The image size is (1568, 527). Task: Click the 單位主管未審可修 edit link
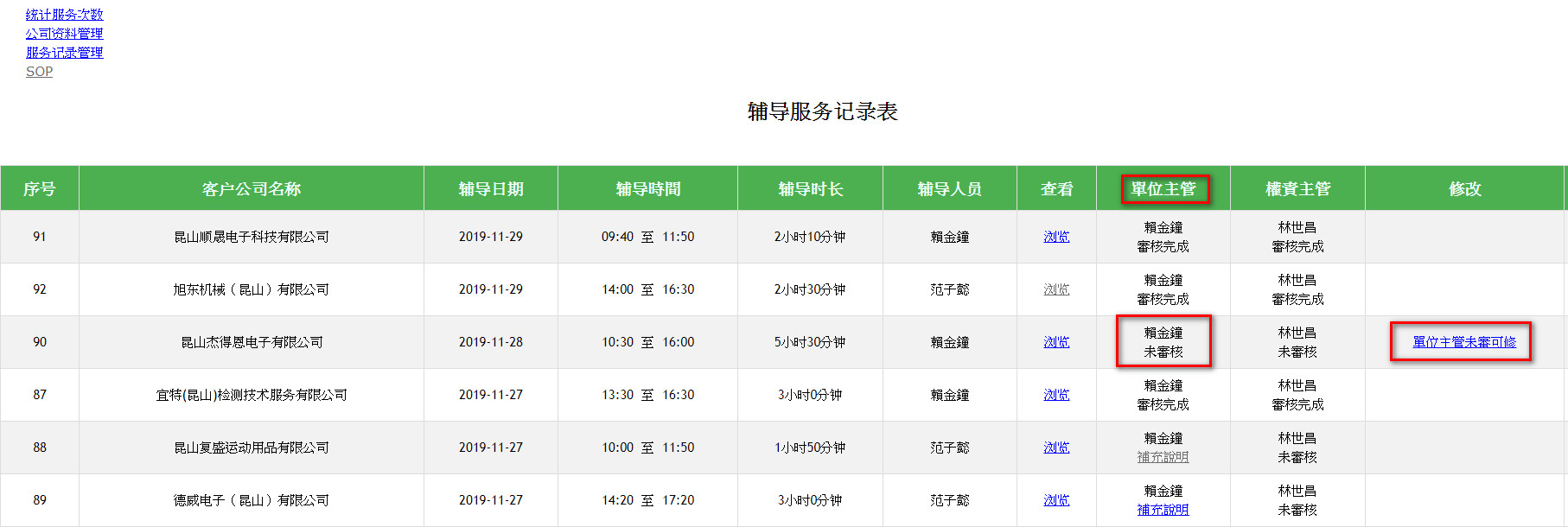[1463, 342]
